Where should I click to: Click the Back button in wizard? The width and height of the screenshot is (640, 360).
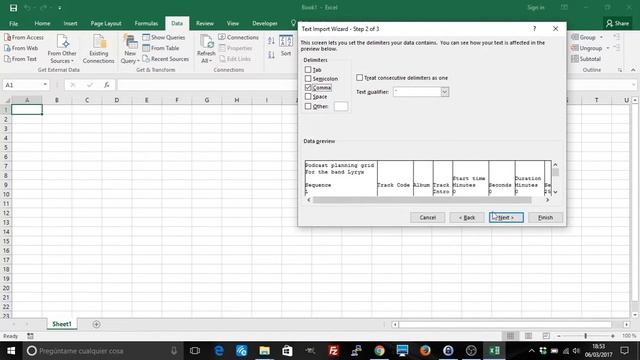point(467,218)
